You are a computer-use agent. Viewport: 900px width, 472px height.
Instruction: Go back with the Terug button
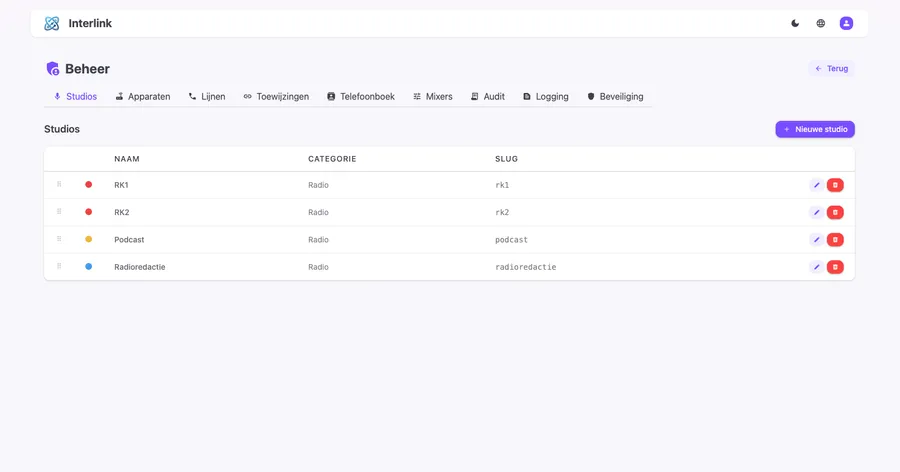click(832, 68)
